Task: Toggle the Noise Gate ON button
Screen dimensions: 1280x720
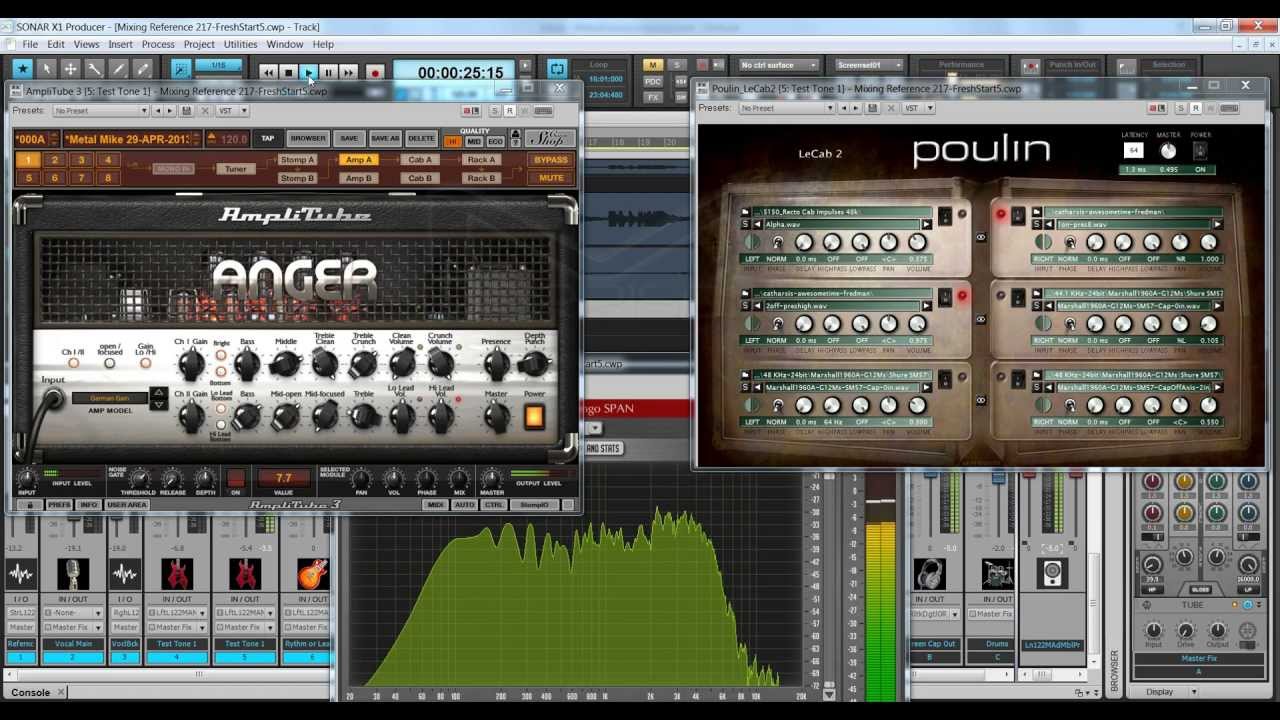Action: click(x=236, y=478)
